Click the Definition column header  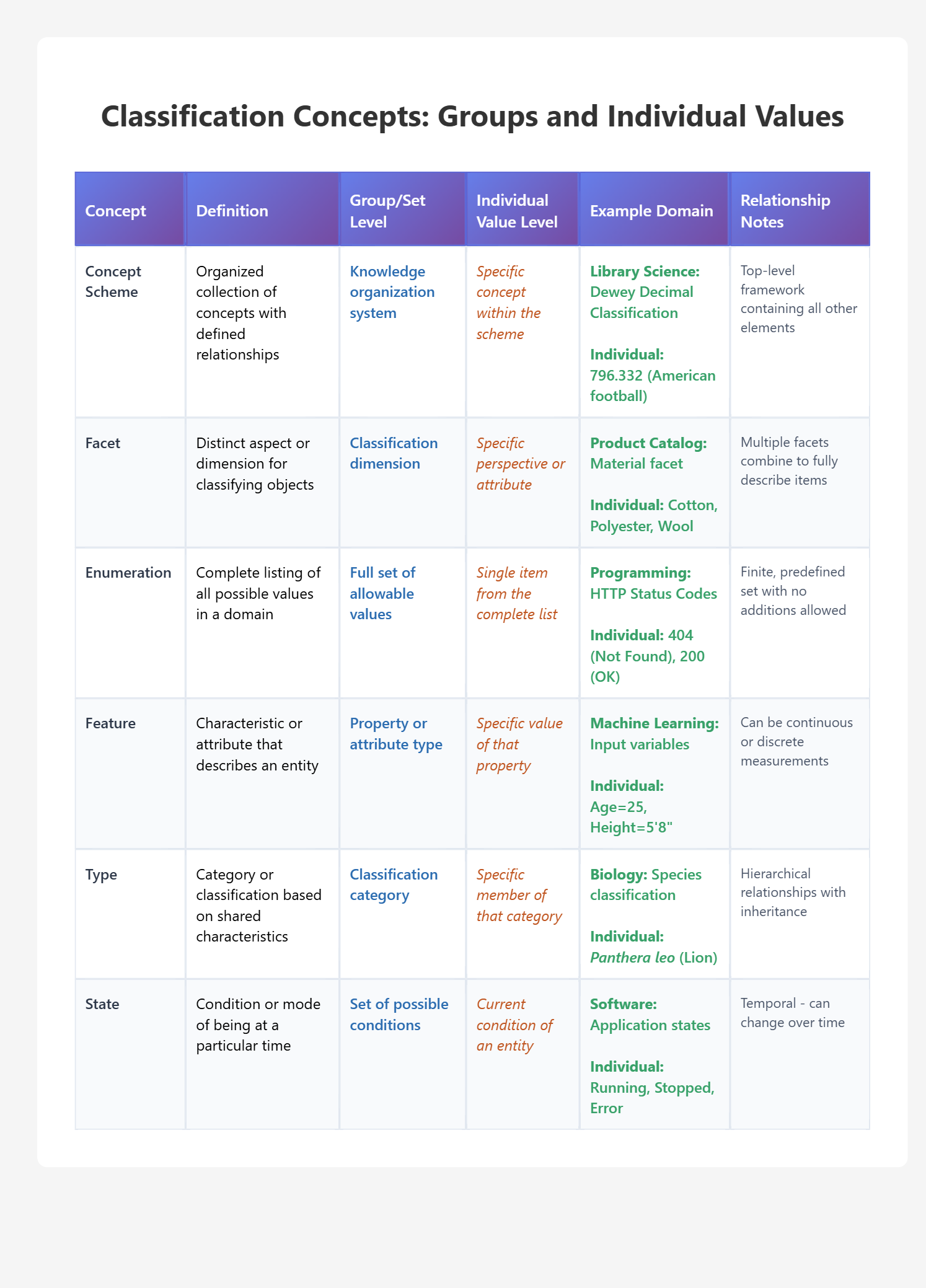click(x=232, y=211)
